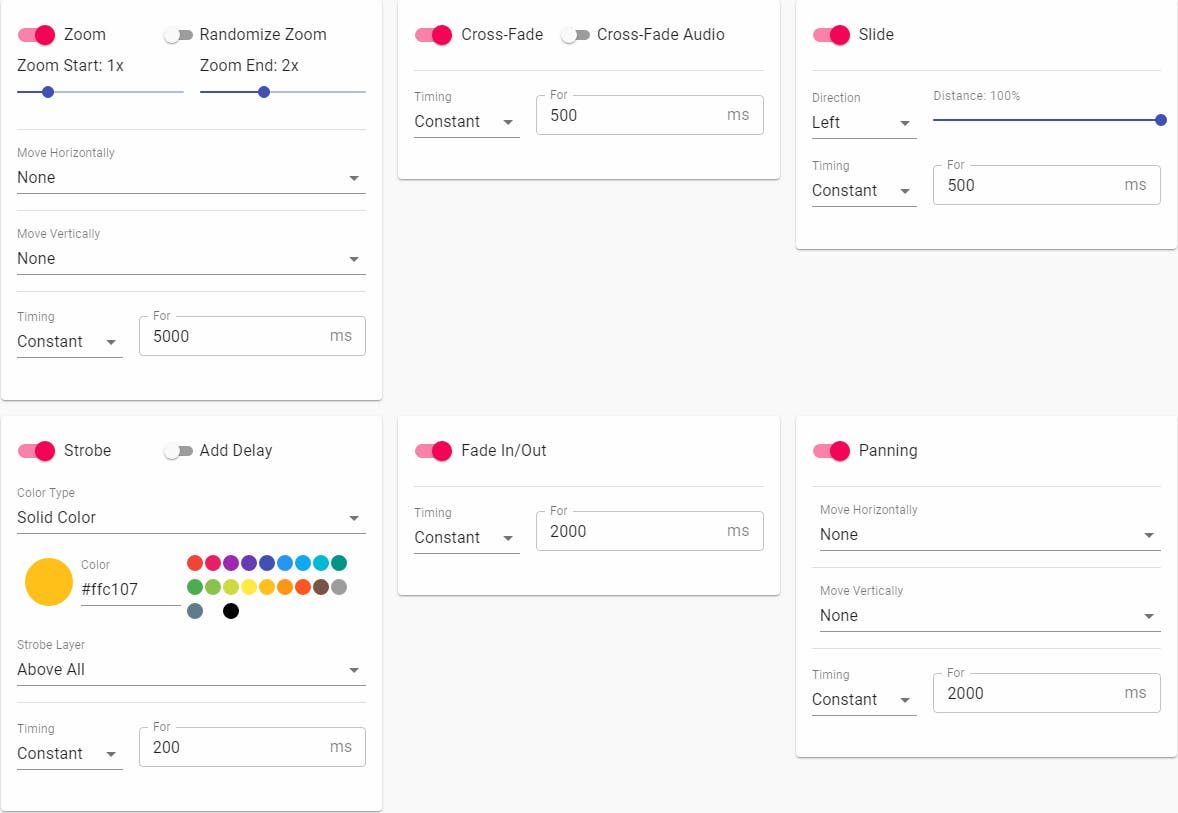The image size is (1178, 813).
Task: Disable the Zoom effect toggle
Action: [36, 34]
